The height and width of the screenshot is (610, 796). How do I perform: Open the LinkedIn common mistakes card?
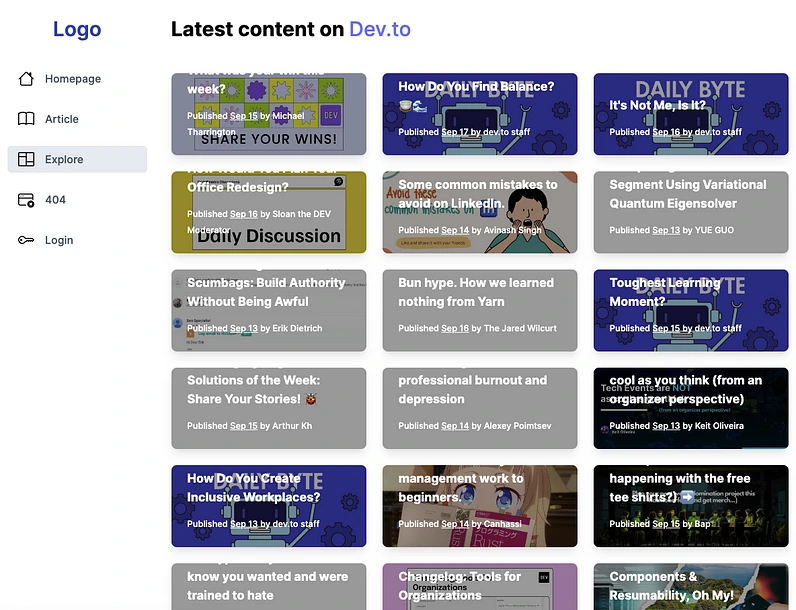(480, 212)
